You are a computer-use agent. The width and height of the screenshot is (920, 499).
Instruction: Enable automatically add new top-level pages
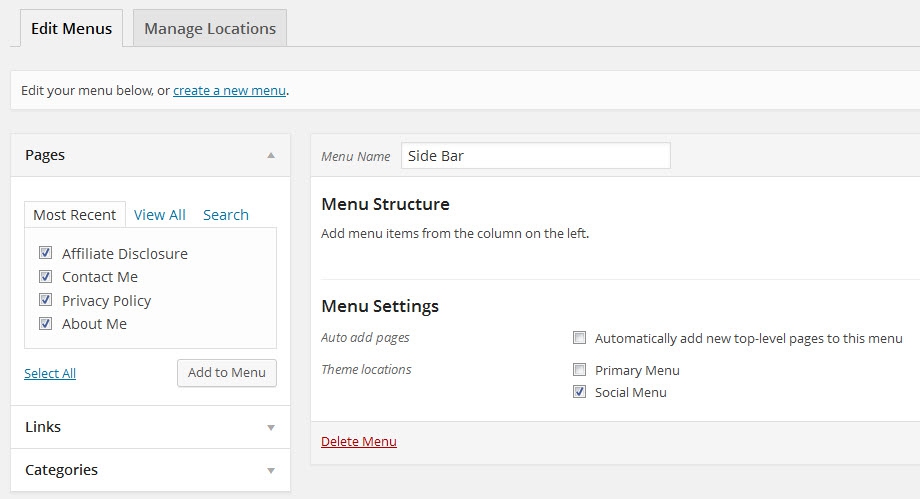click(579, 338)
